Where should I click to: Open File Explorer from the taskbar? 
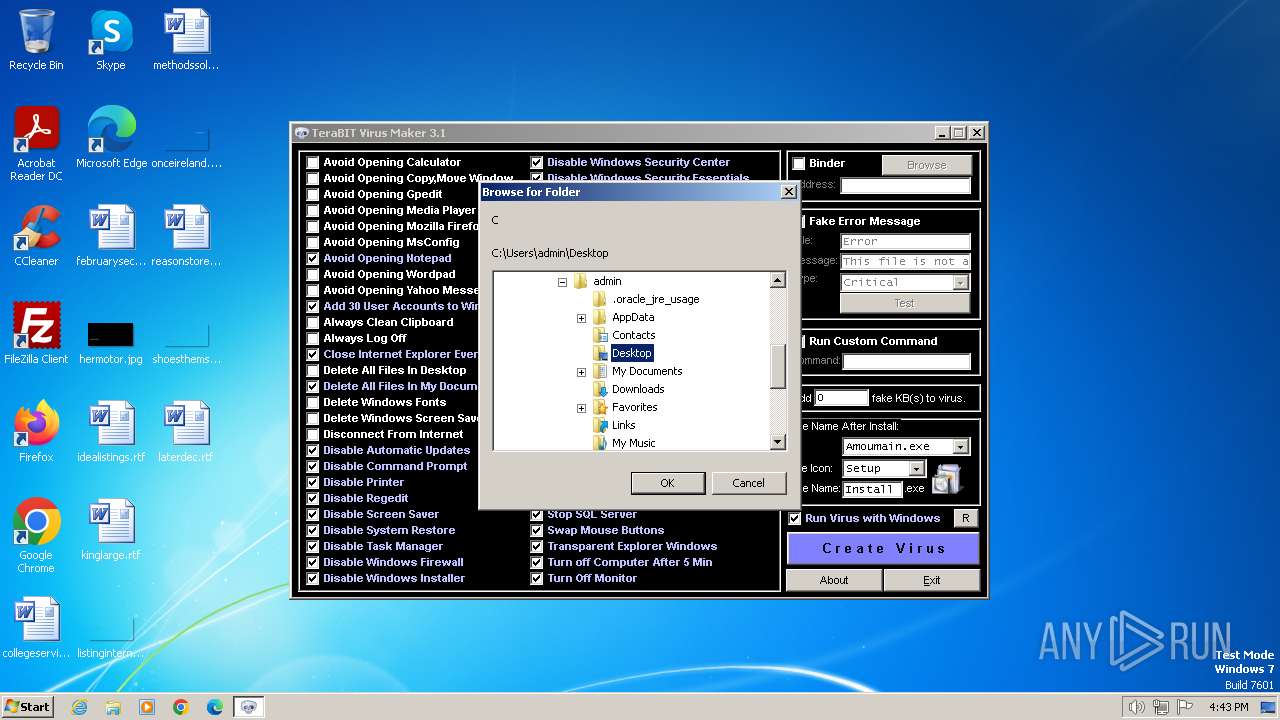(113, 707)
